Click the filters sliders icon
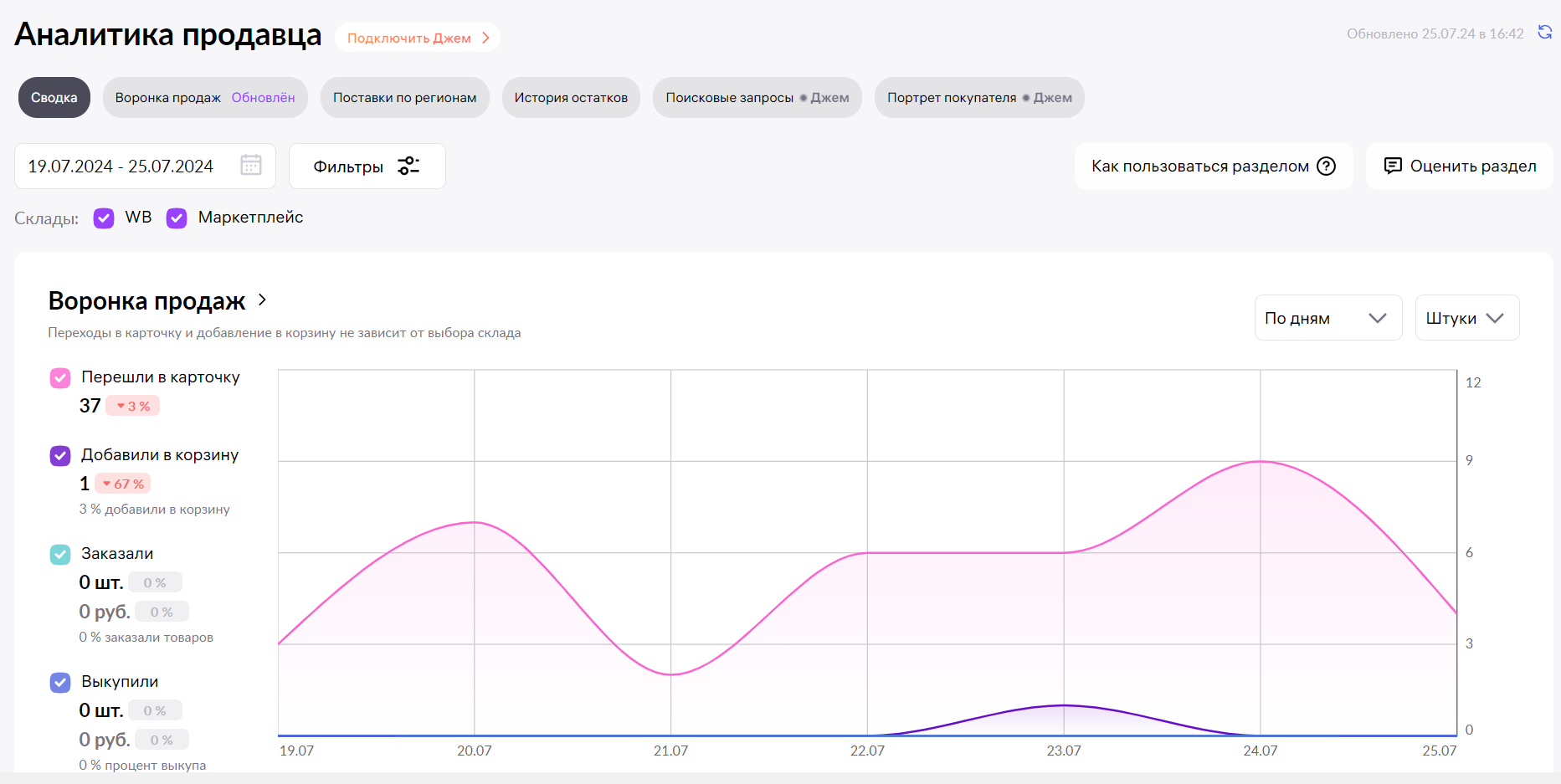This screenshot has width=1561, height=784. click(408, 166)
